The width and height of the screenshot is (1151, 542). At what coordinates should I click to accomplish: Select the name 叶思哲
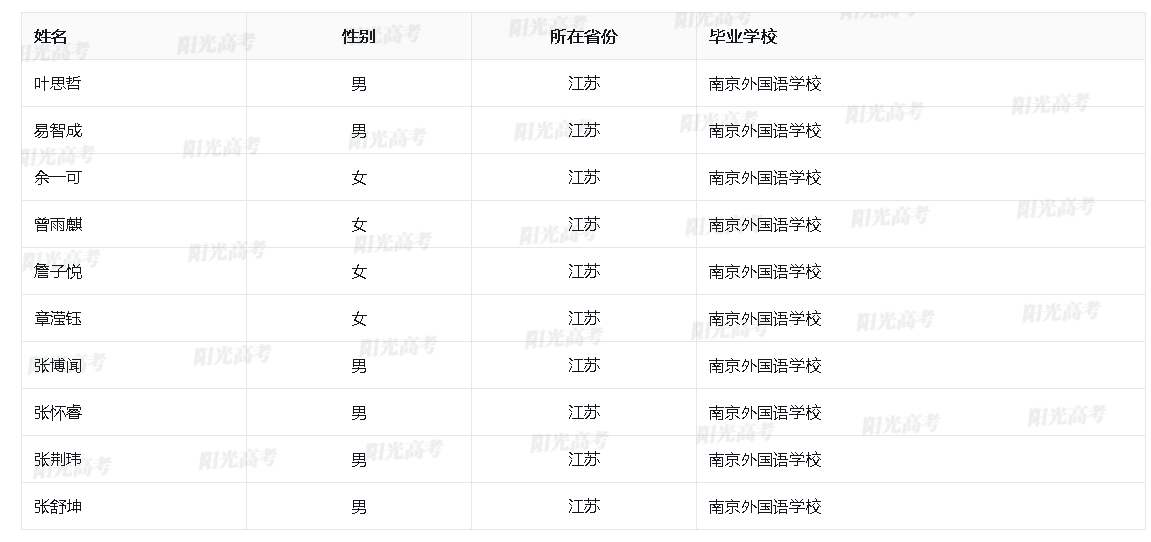coord(58,84)
